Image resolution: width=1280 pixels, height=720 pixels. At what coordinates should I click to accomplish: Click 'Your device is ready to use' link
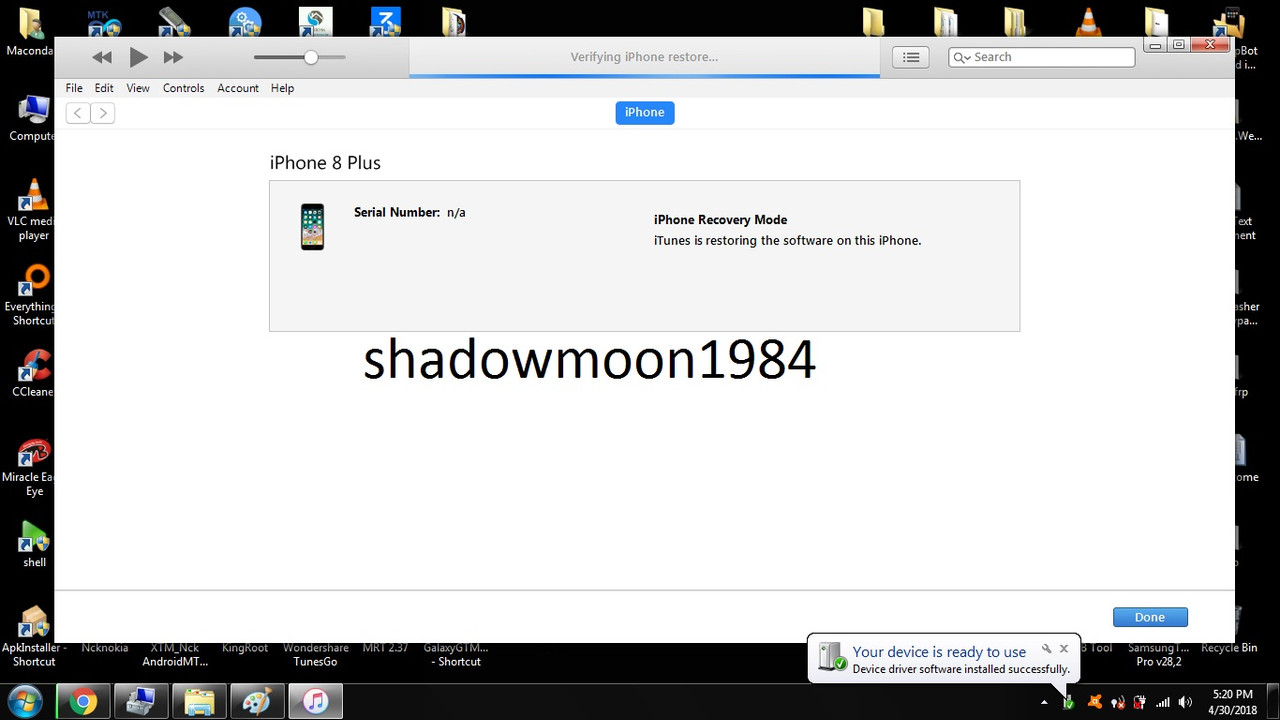click(939, 652)
